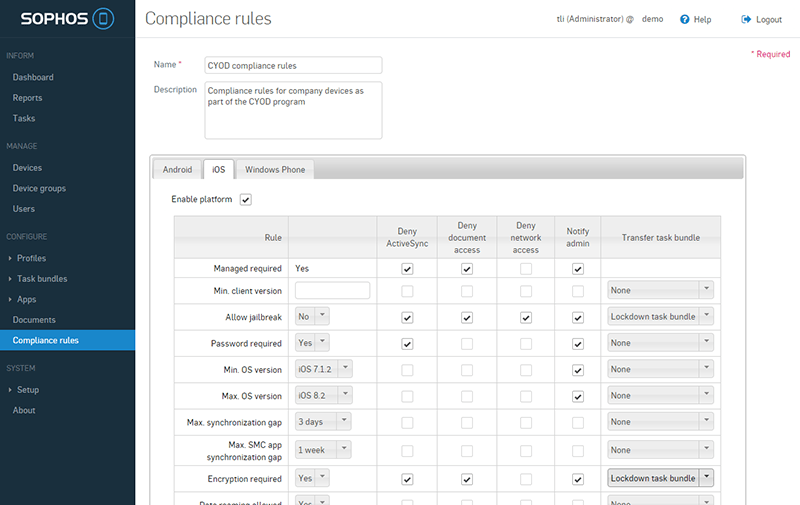
Task: Toggle Notify admin for Min. OS version
Action: point(577,369)
